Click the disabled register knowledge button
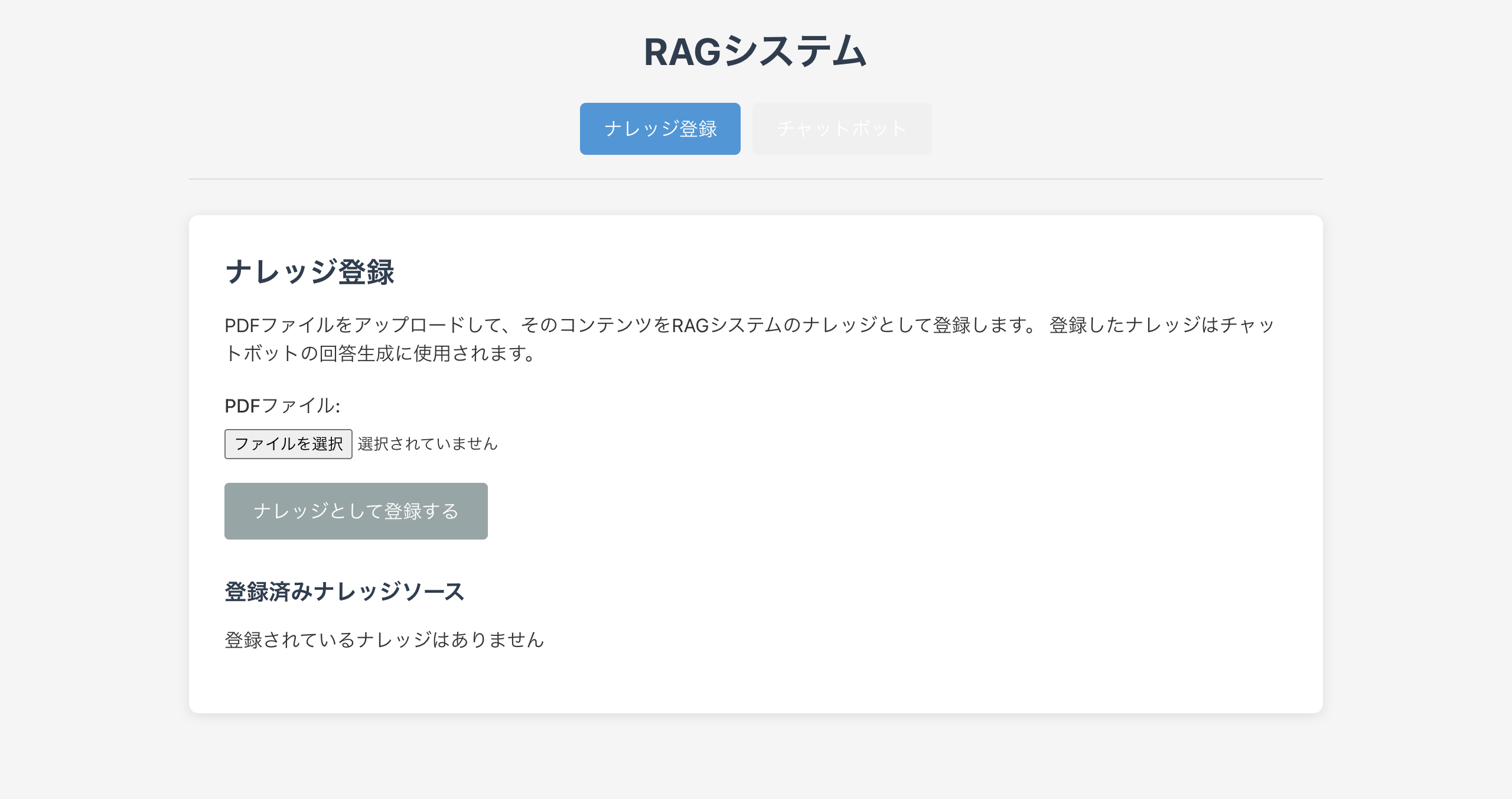The width and height of the screenshot is (1512, 799). (x=355, y=511)
